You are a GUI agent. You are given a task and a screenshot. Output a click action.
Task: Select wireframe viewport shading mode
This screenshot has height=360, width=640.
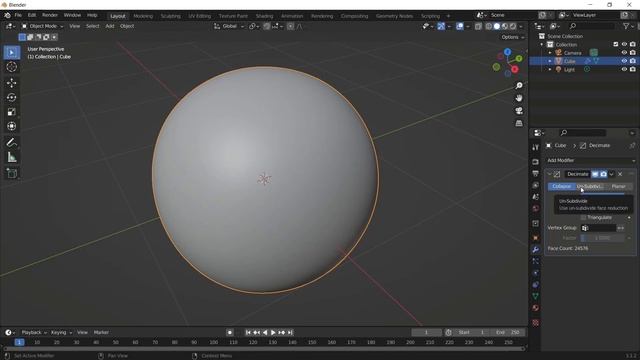[489, 26]
